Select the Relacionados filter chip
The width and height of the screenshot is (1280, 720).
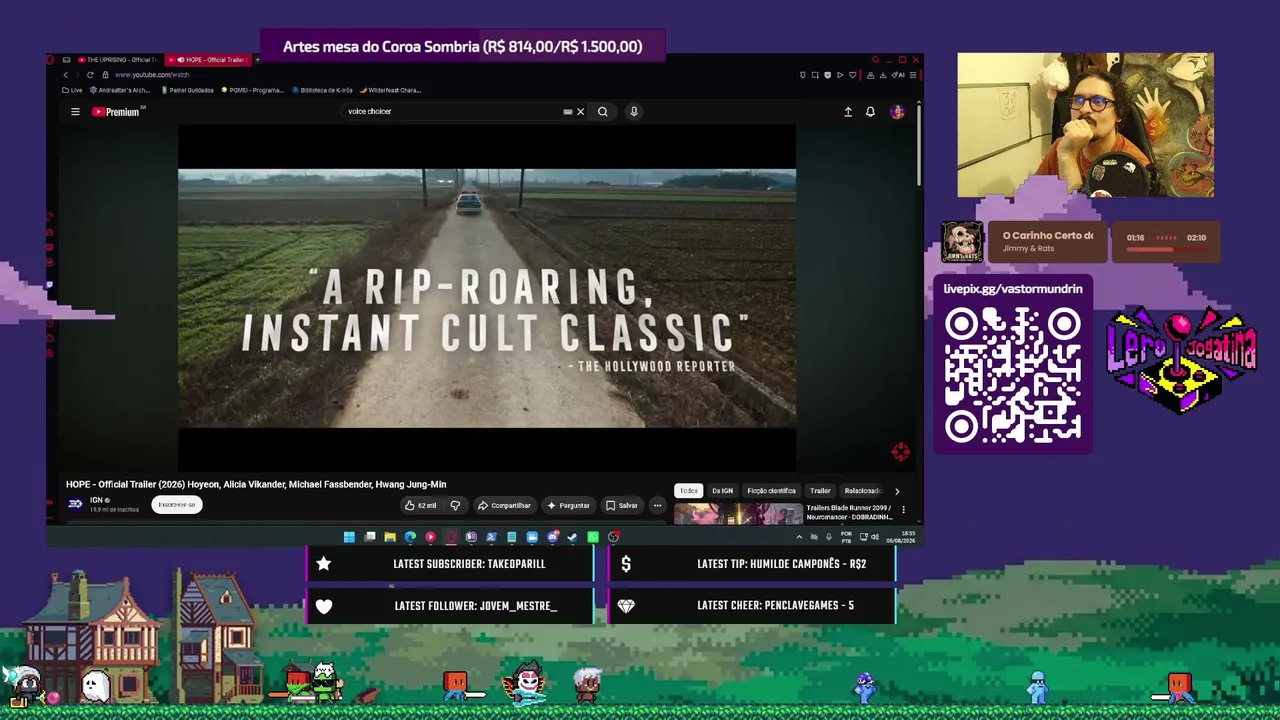[x=862, y=491]
